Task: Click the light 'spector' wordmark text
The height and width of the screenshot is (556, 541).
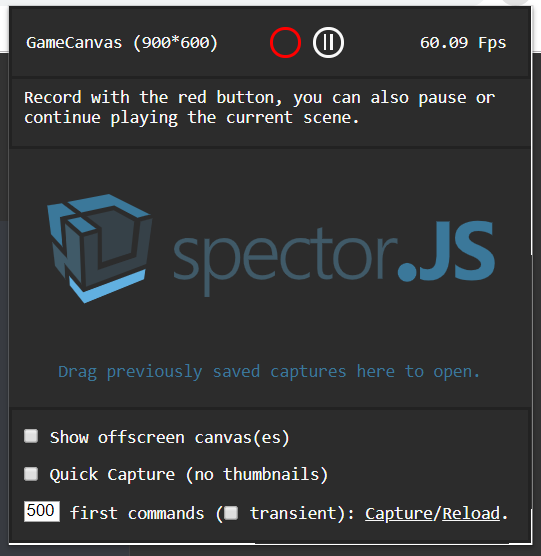Action: pos(284,261)
